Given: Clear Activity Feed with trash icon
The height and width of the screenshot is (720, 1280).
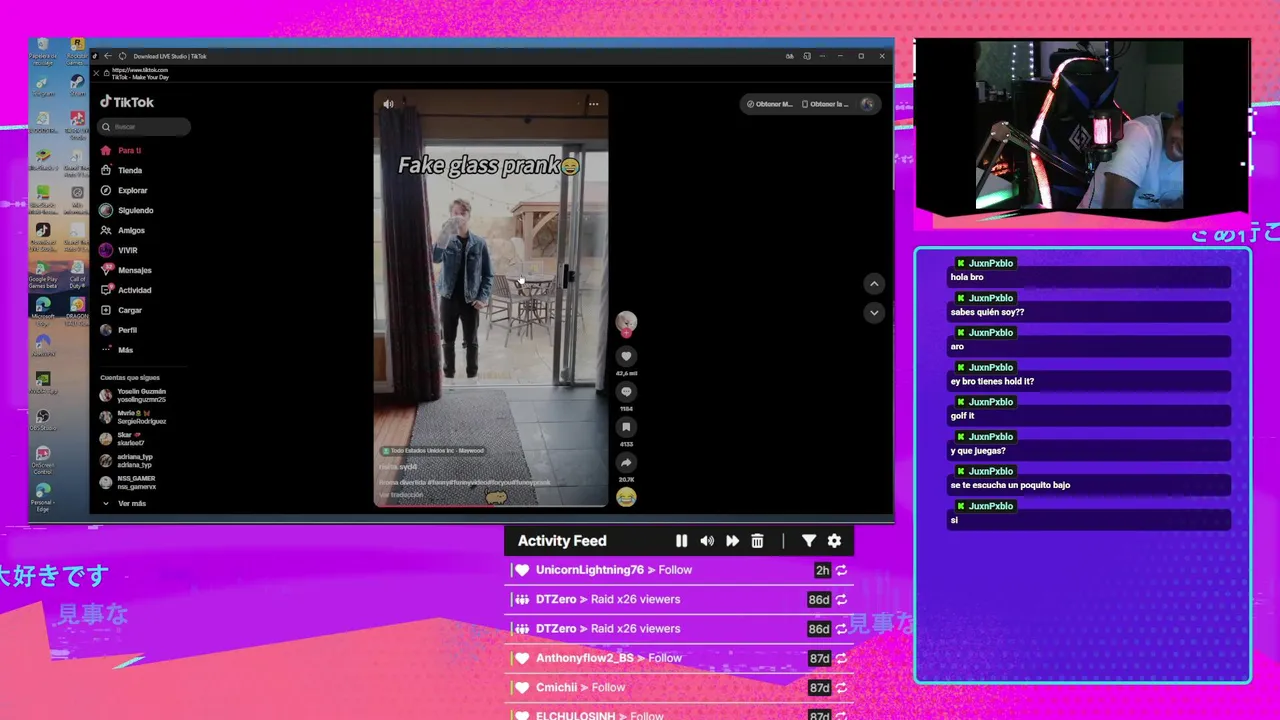Looking at the screenshot, I should [x=757, y=541].
